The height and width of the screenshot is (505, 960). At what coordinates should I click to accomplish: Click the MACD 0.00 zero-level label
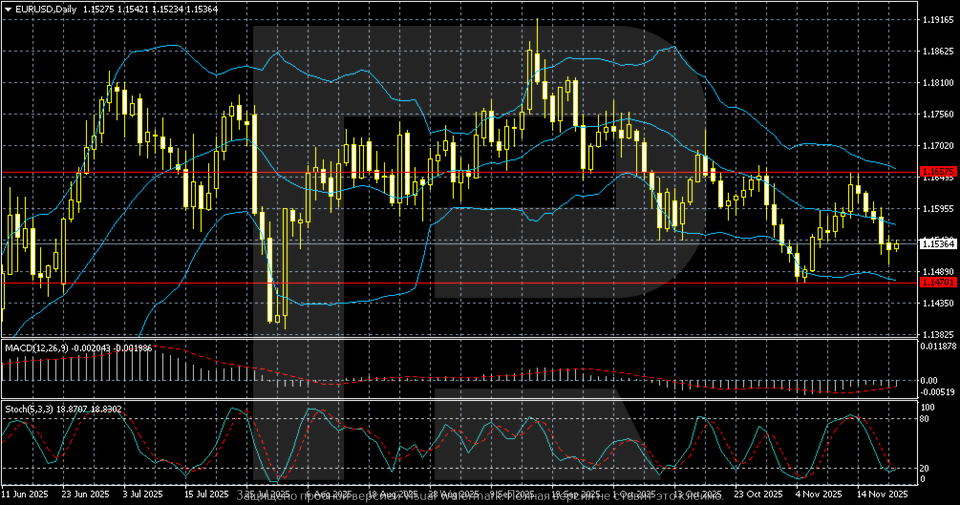[x=930, y=380]
